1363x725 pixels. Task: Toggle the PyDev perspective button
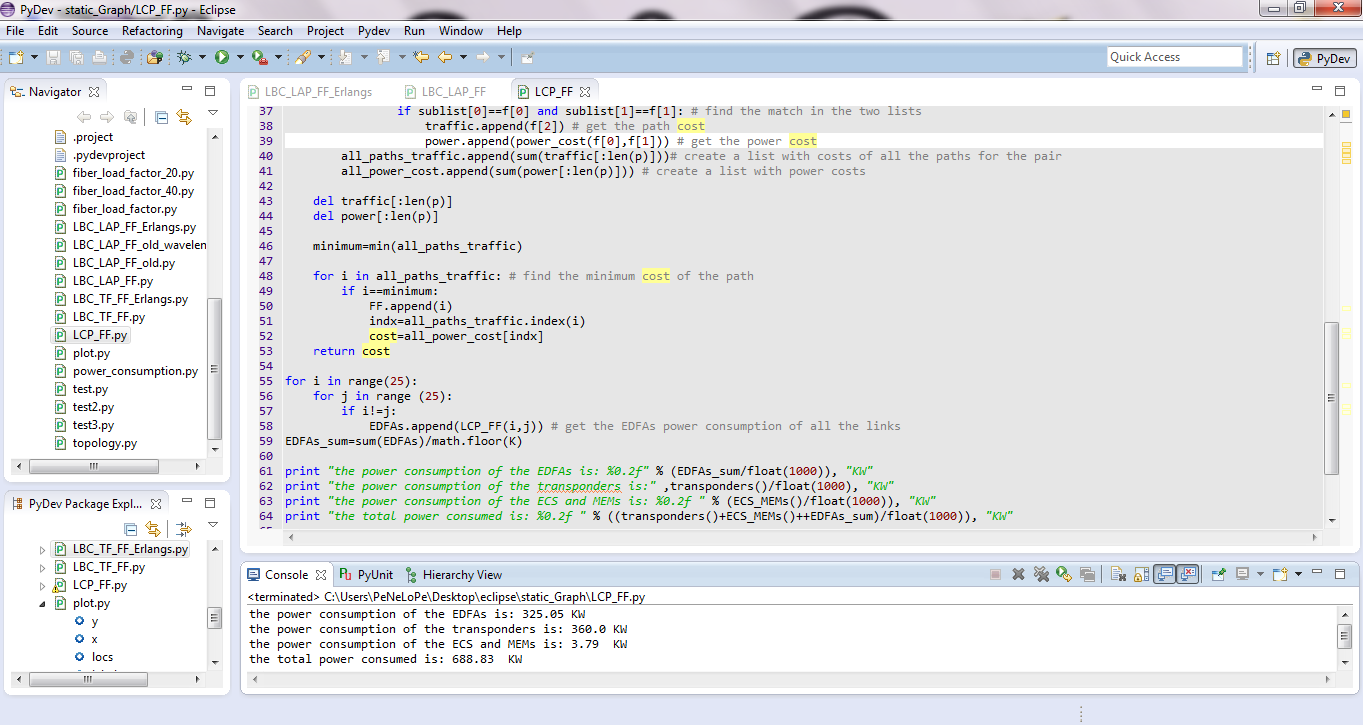(1325, 58)
